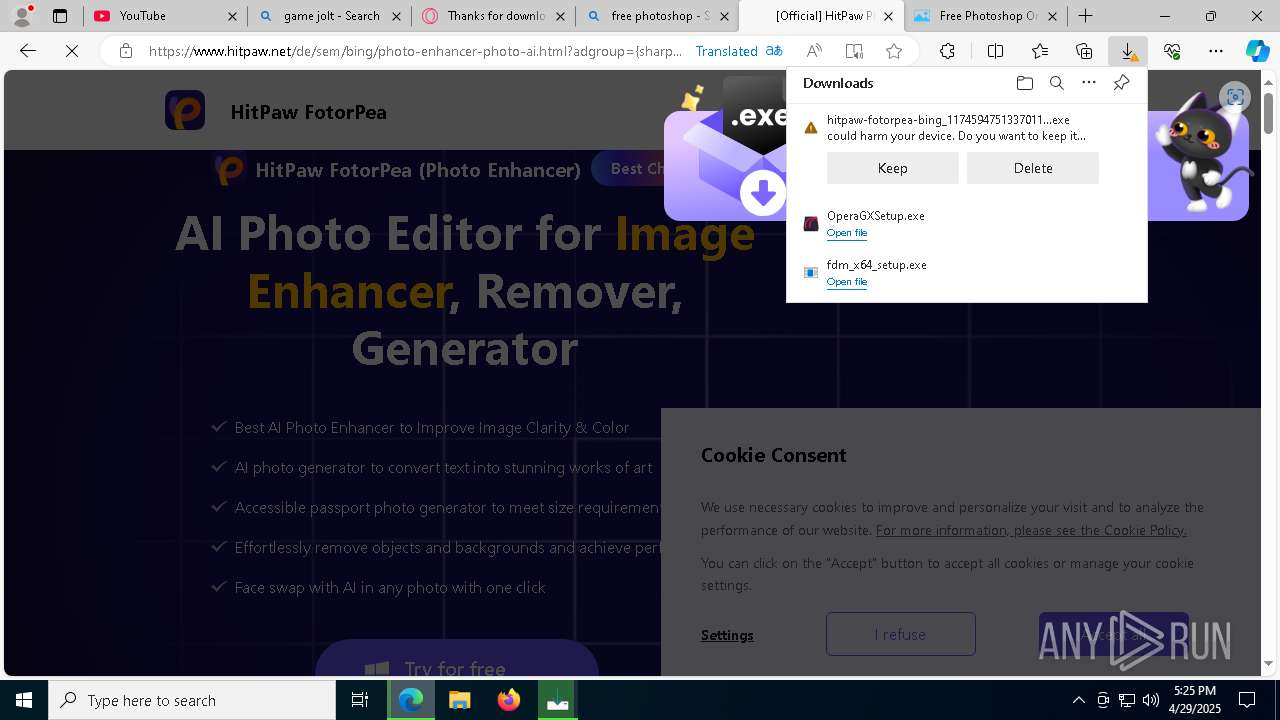Open Immersive Reader icon
Screen dimensions: 1280x720
tap(854, 51)
